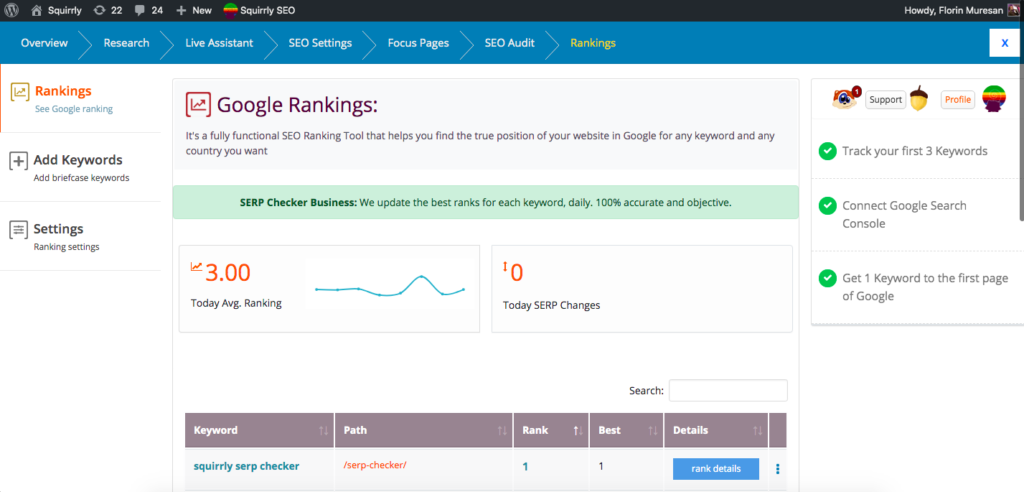The height and width of the screenshot is (492, 1024).
Task: Click the plus New content item
Action: (x=195, y=10)
